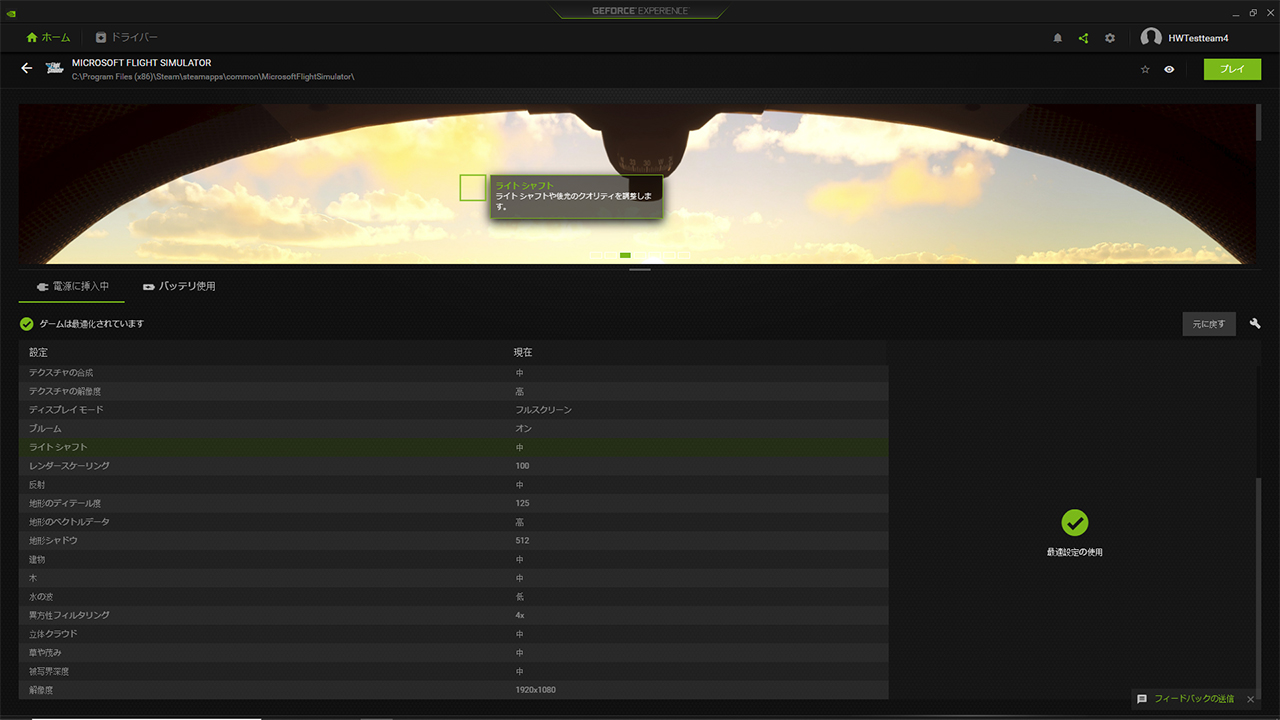Go back with the left arrow
Viewport: 1280px width, 720px height.
point(27,69)
